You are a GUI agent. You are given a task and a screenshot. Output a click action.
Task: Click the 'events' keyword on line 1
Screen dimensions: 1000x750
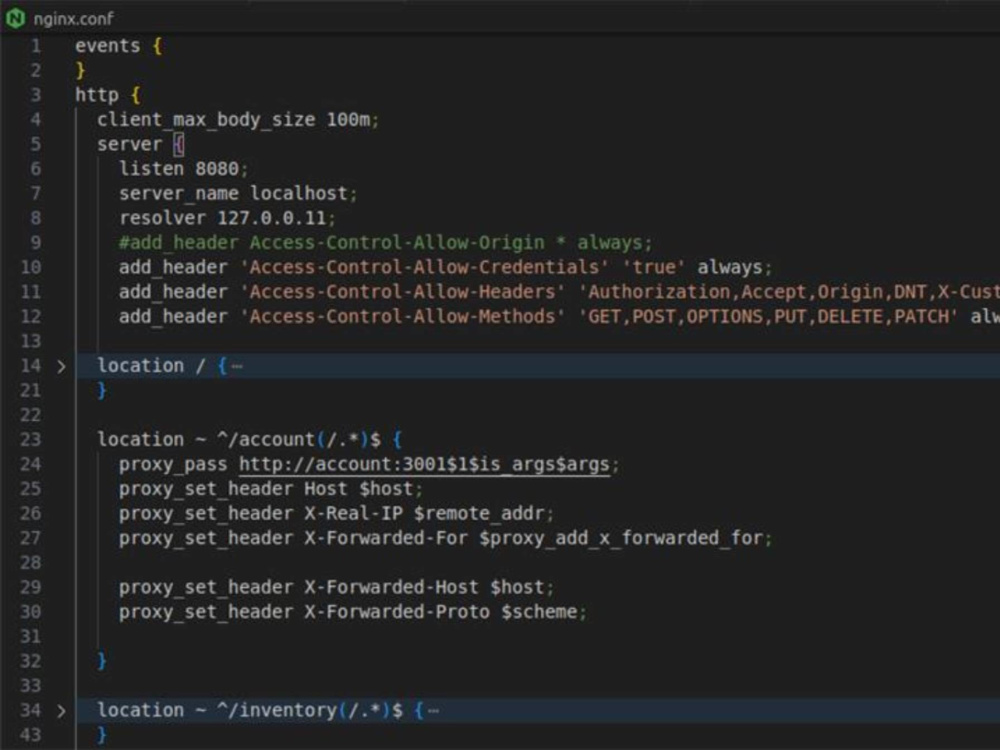107,46
